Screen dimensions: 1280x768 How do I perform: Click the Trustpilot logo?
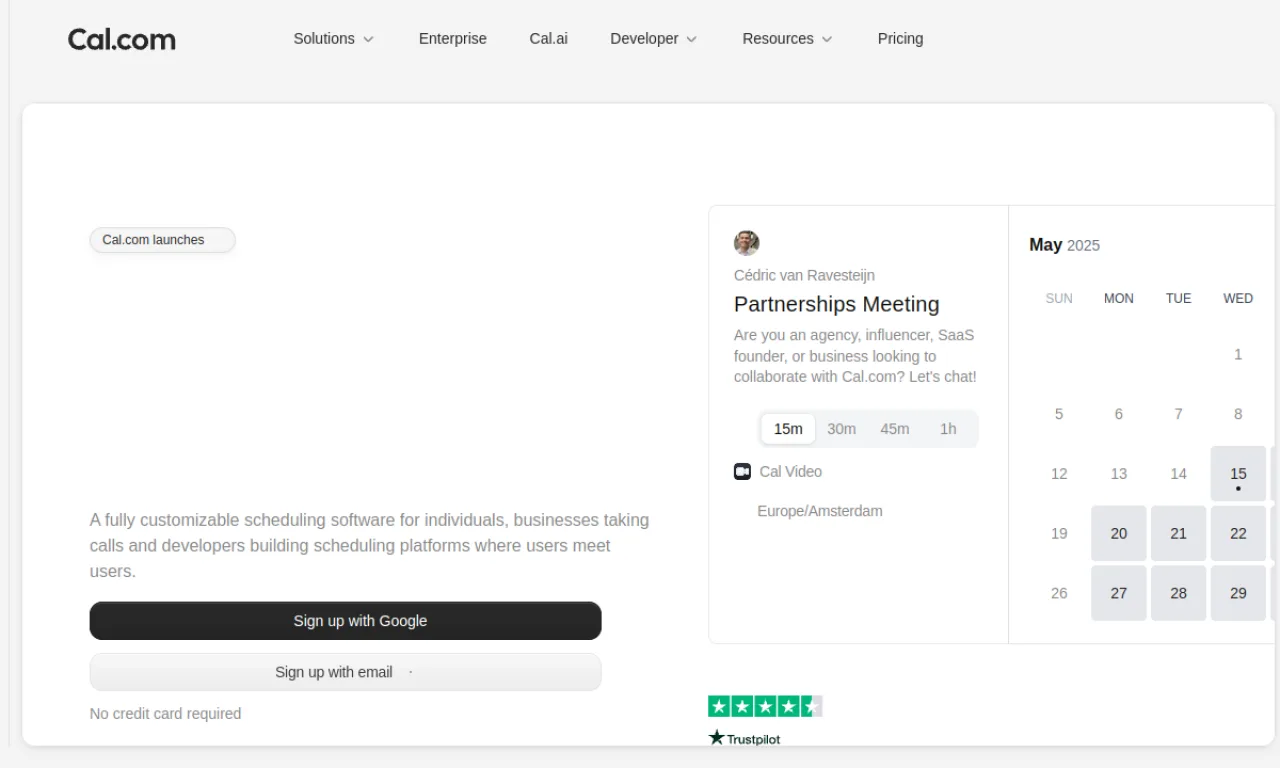coord(744,738)
